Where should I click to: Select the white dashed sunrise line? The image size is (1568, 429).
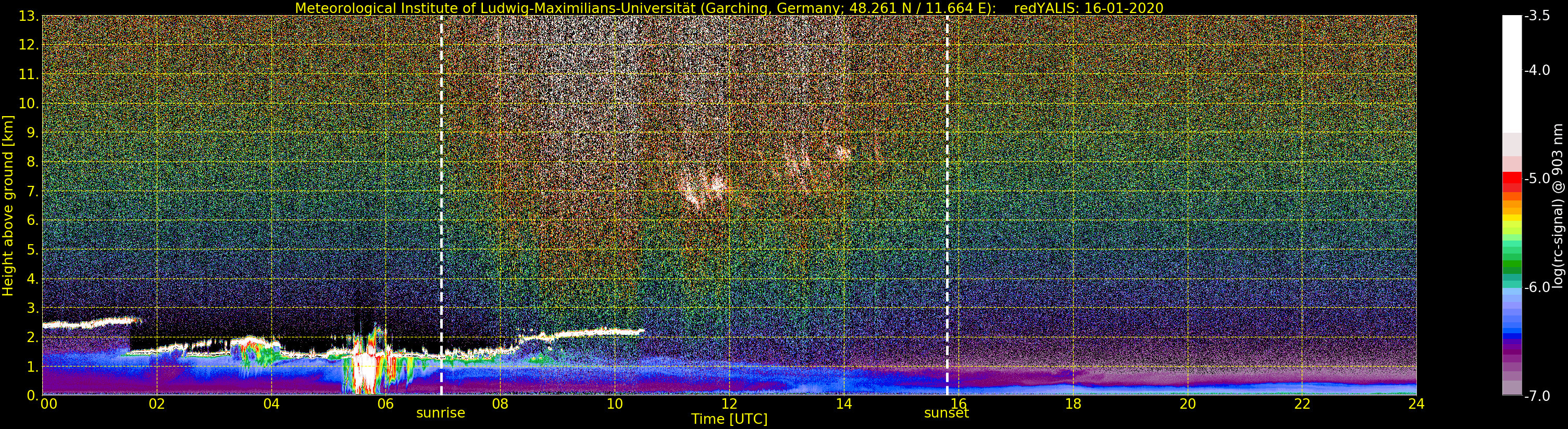coord(441,206)
